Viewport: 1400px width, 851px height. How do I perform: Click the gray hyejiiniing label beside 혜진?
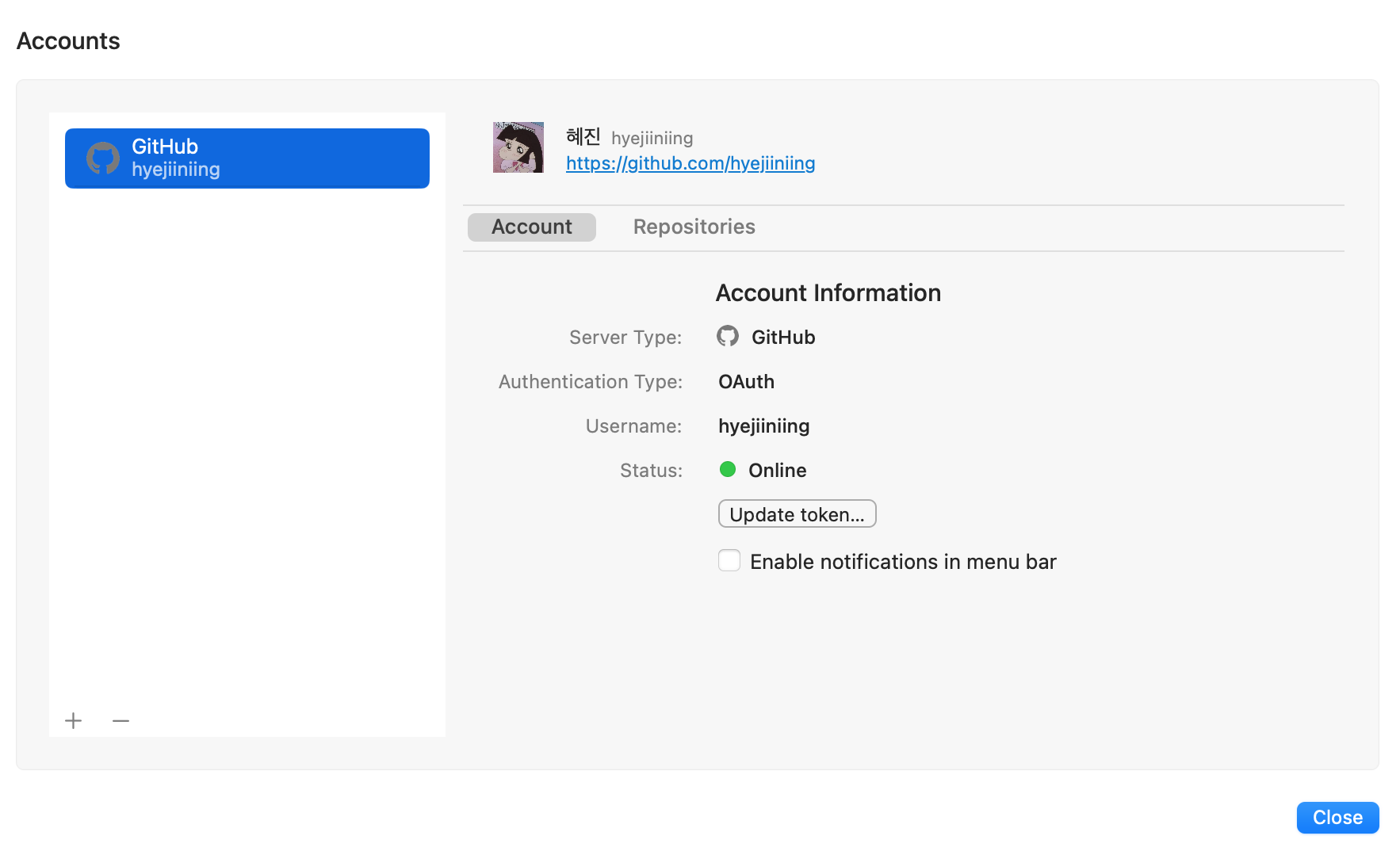coord(652,139)
